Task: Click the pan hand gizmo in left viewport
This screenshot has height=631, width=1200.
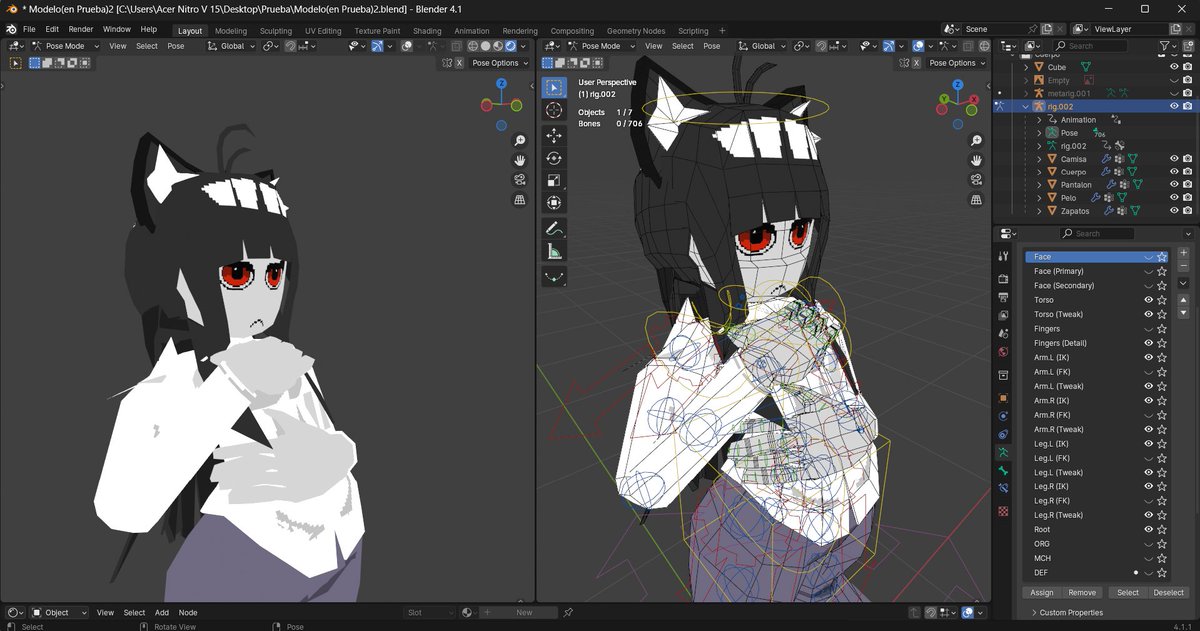Action: click(520, 160)
